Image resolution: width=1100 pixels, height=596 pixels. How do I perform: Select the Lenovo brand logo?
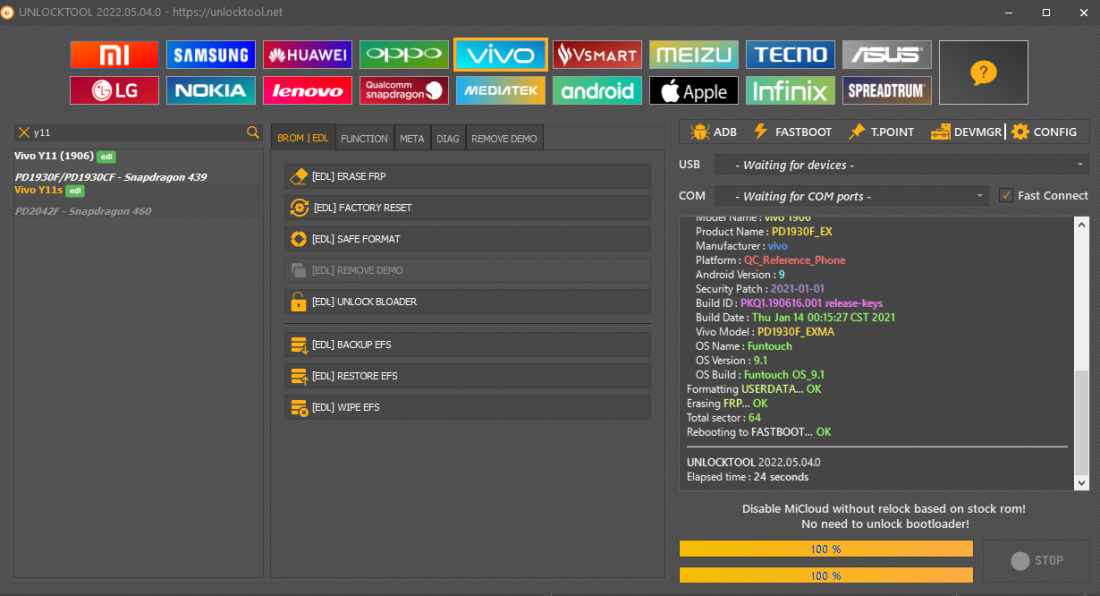(x=307, y=90)
